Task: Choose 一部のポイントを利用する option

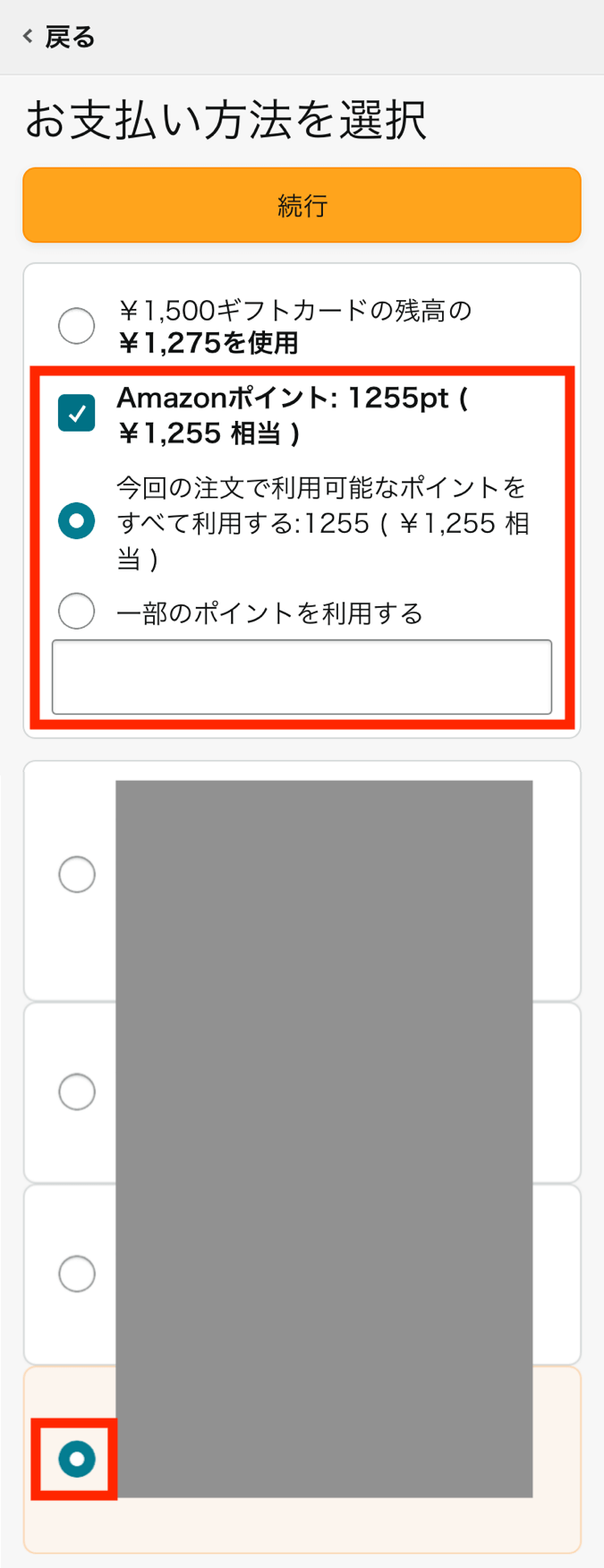Action: [76, 611]
